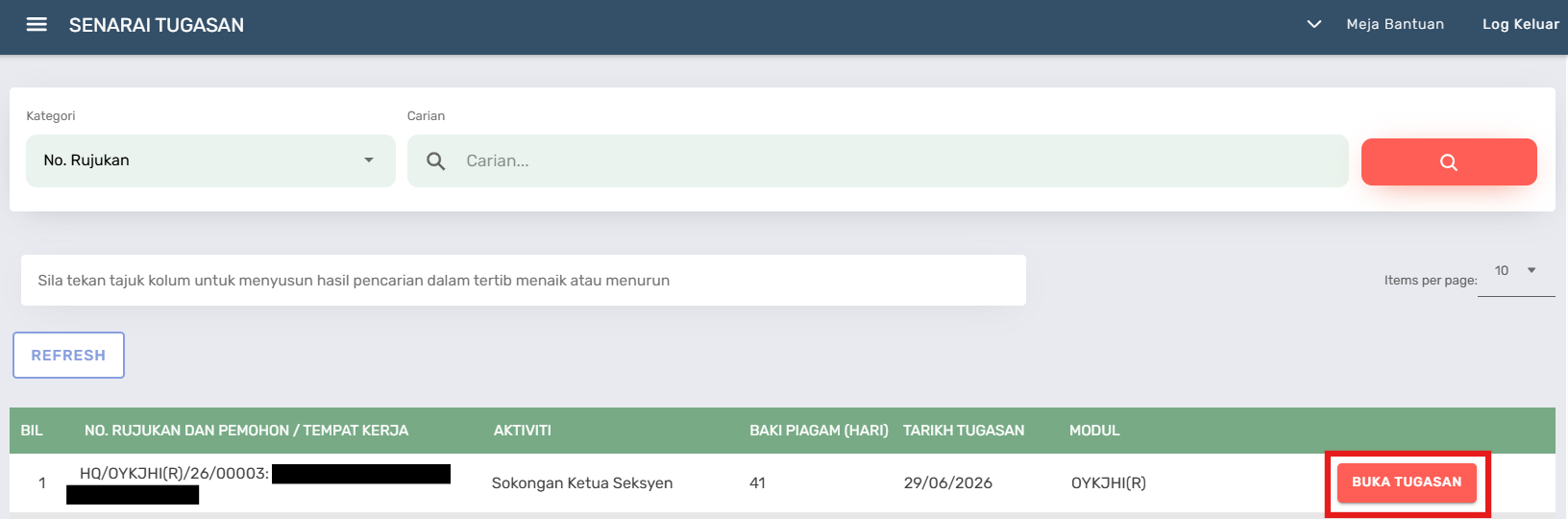Open Meja Bantuan help desk
This screenshot has height=519, width=1568.
click(x=1395, y=24)
